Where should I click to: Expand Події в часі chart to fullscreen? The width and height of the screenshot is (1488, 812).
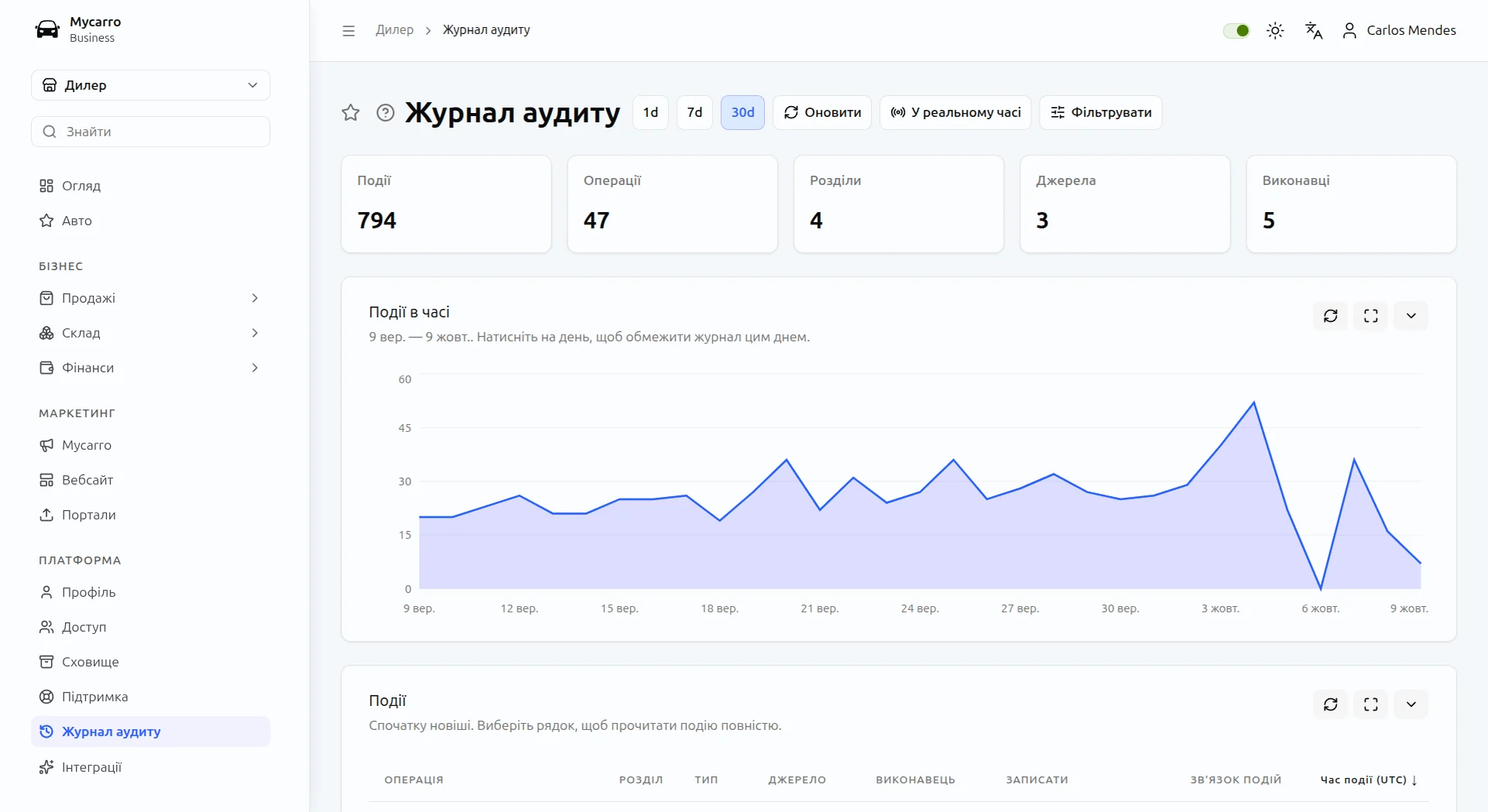(x=1371, y=316)
